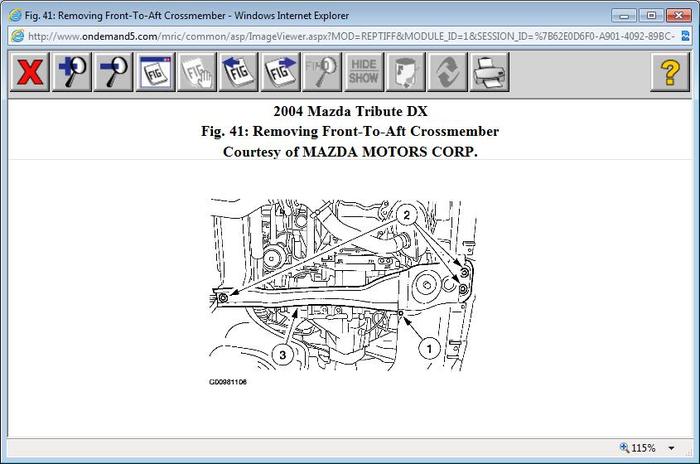Click the address bar URL field
Viewport: 700px width, 464px height.
coord(351,36)
